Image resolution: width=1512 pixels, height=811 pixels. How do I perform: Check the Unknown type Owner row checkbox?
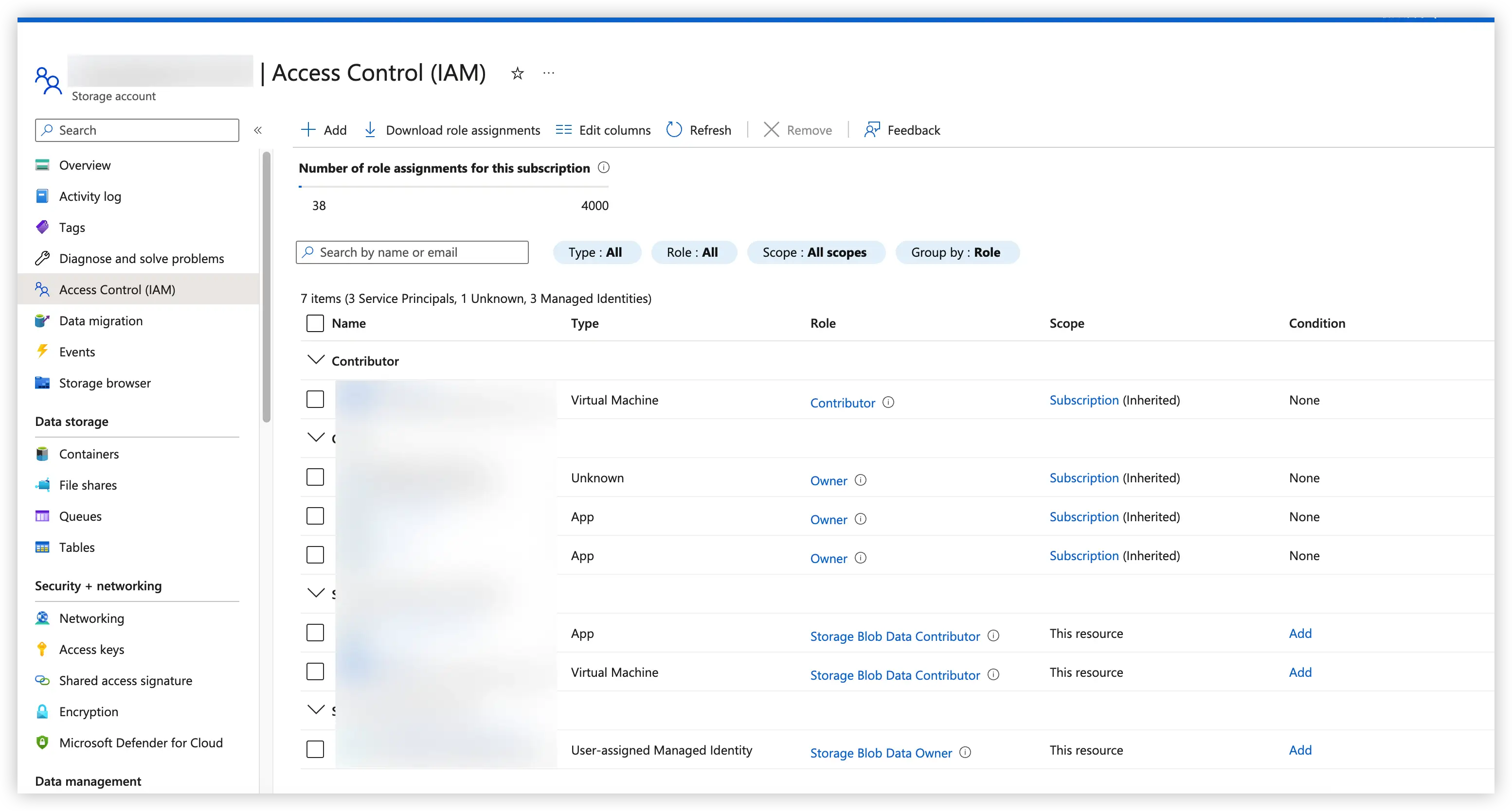click(315, 477)
